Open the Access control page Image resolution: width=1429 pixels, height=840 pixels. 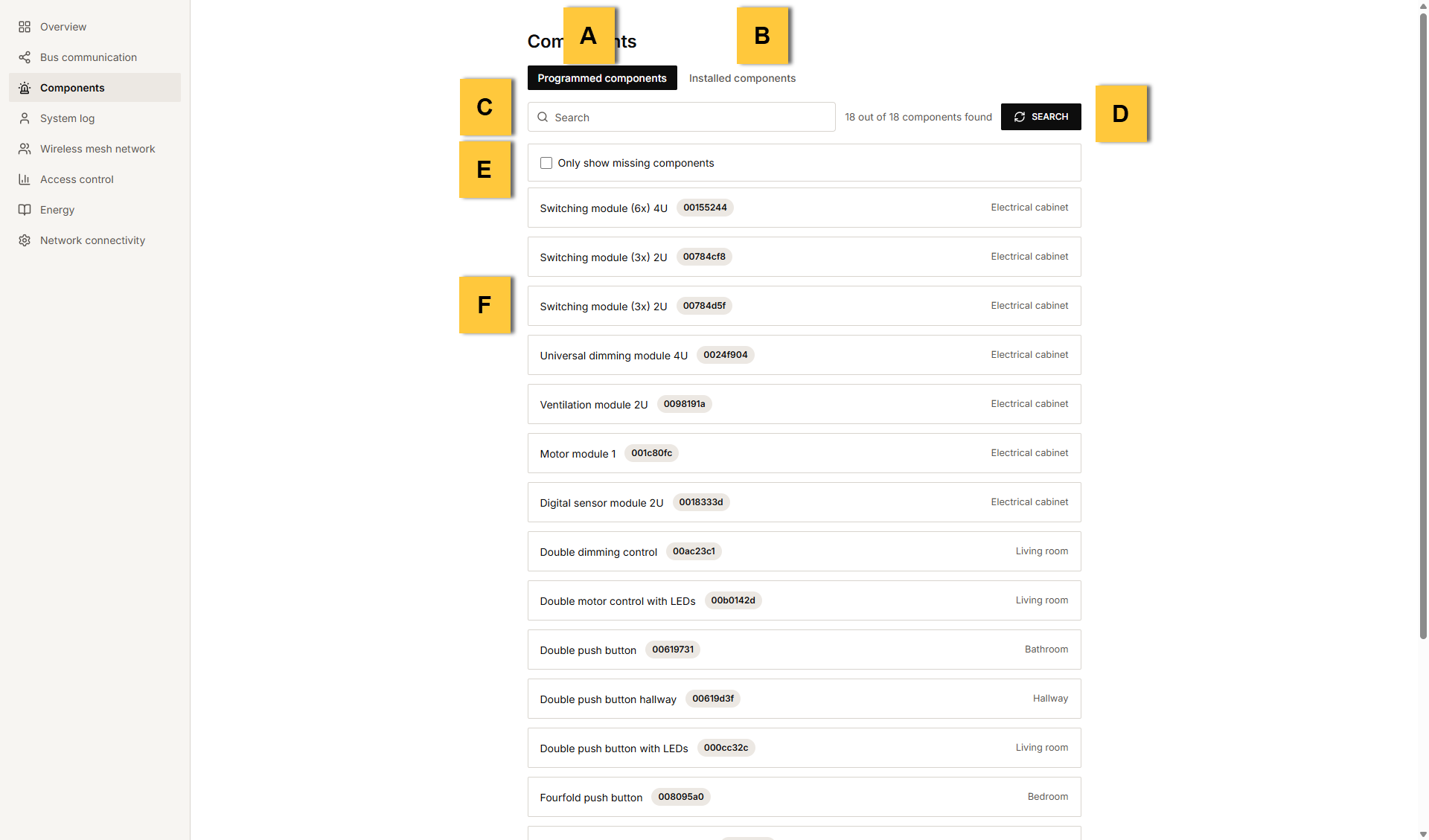point(95,179)
